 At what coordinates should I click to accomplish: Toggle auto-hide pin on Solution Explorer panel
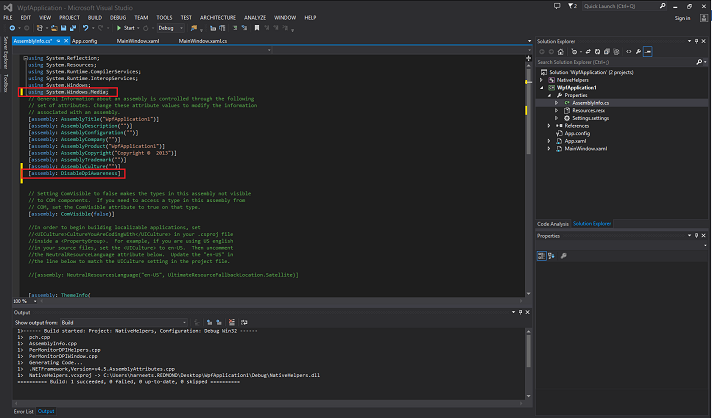(694, 39)
